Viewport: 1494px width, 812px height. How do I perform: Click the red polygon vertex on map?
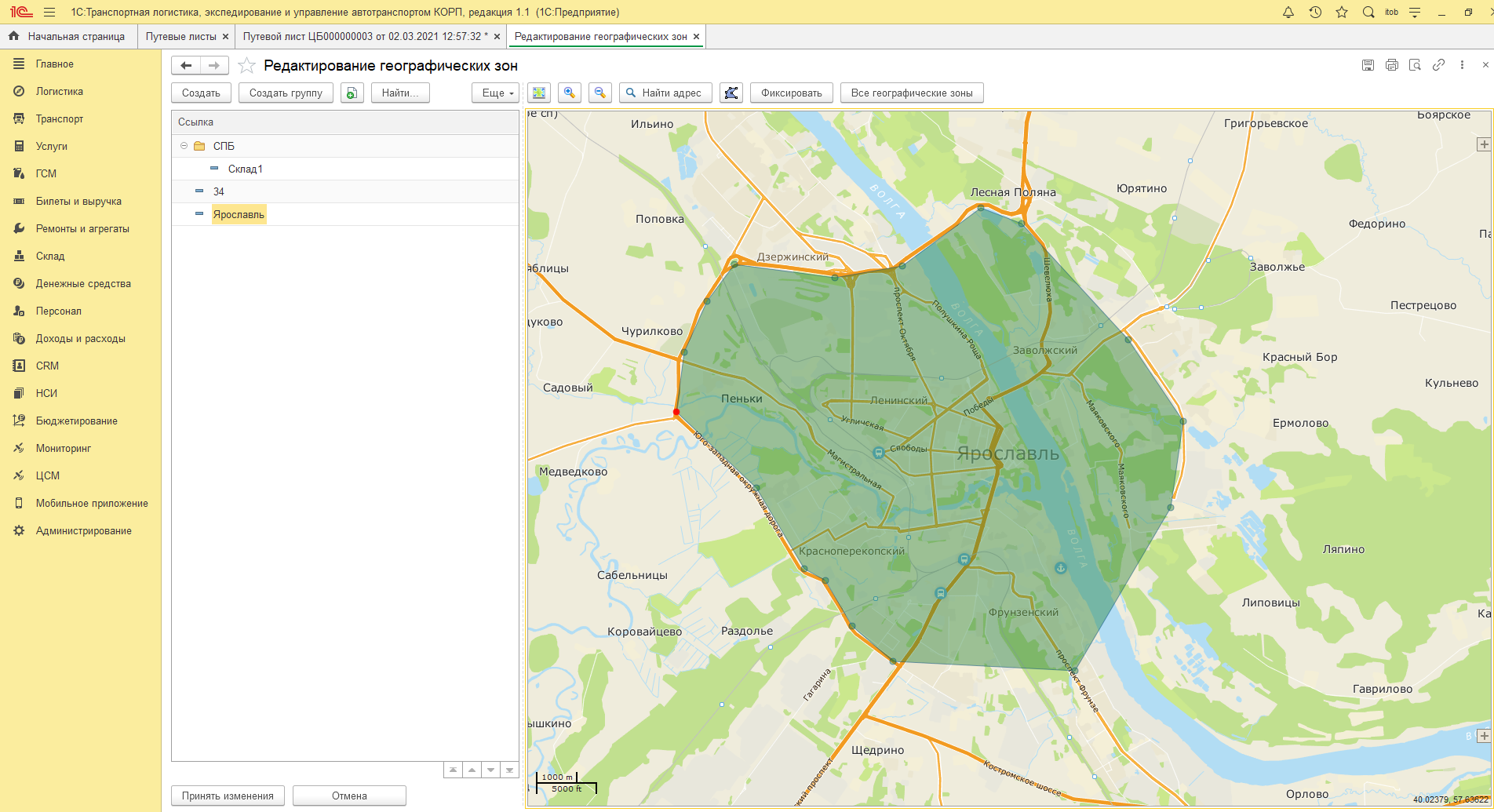pos(676,412)
